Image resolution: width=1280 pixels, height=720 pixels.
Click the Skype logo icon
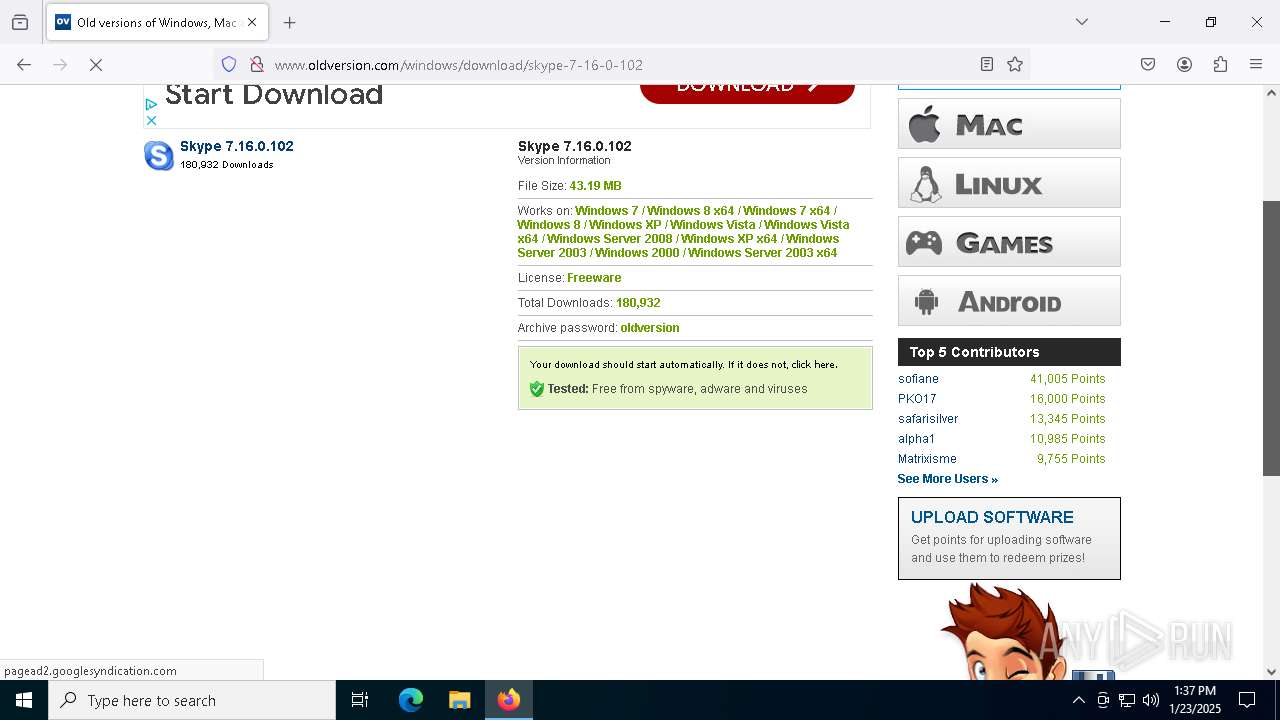pyautogui.click(x=159, y=155)
